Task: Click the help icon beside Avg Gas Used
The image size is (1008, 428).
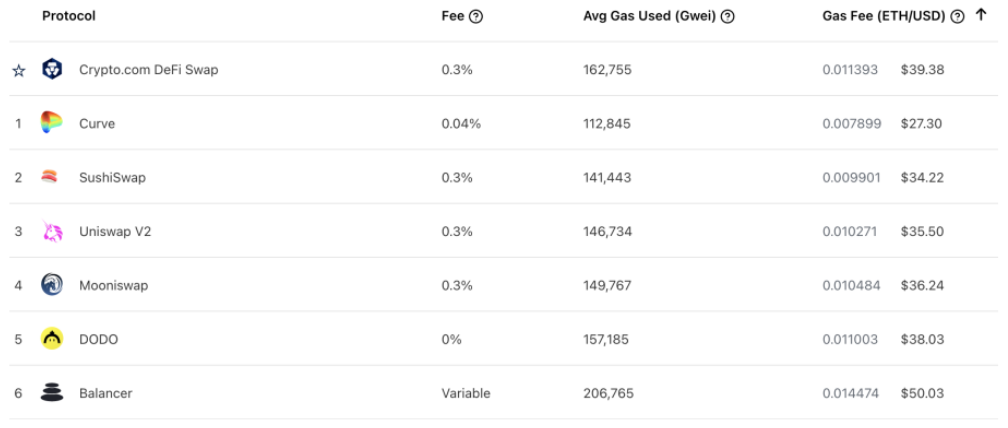Action: [x=728, y=17]
